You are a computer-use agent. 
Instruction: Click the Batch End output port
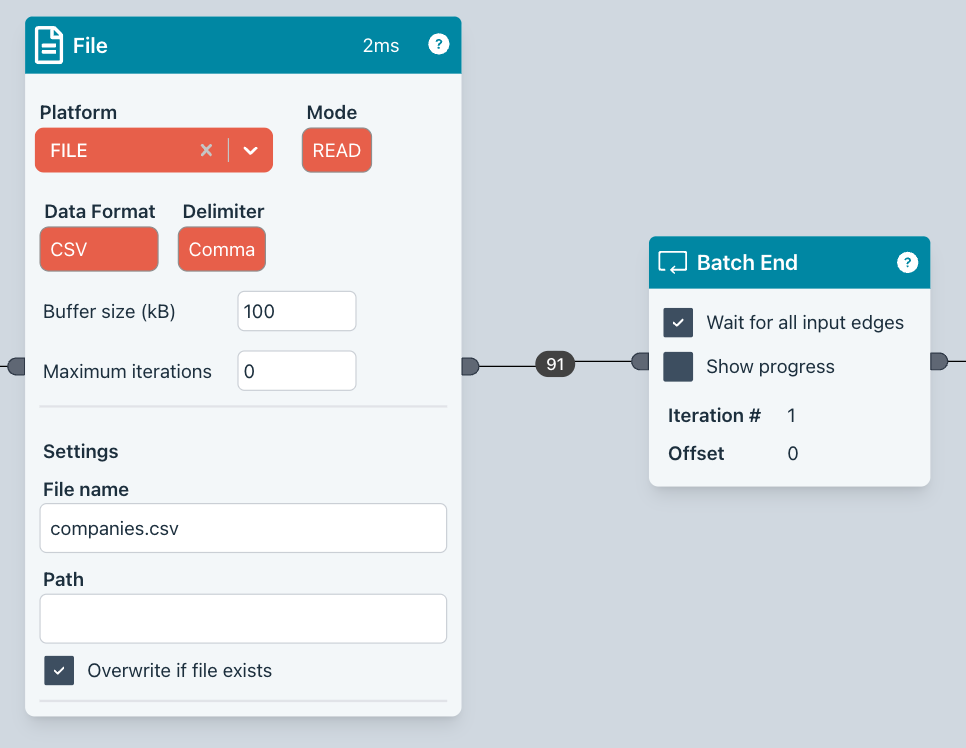(938, 362)
